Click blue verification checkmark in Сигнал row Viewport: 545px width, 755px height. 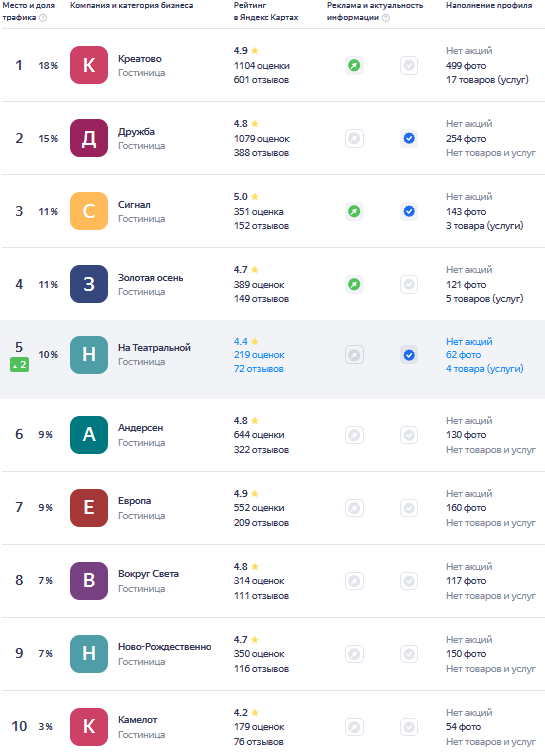coord(409,211)
